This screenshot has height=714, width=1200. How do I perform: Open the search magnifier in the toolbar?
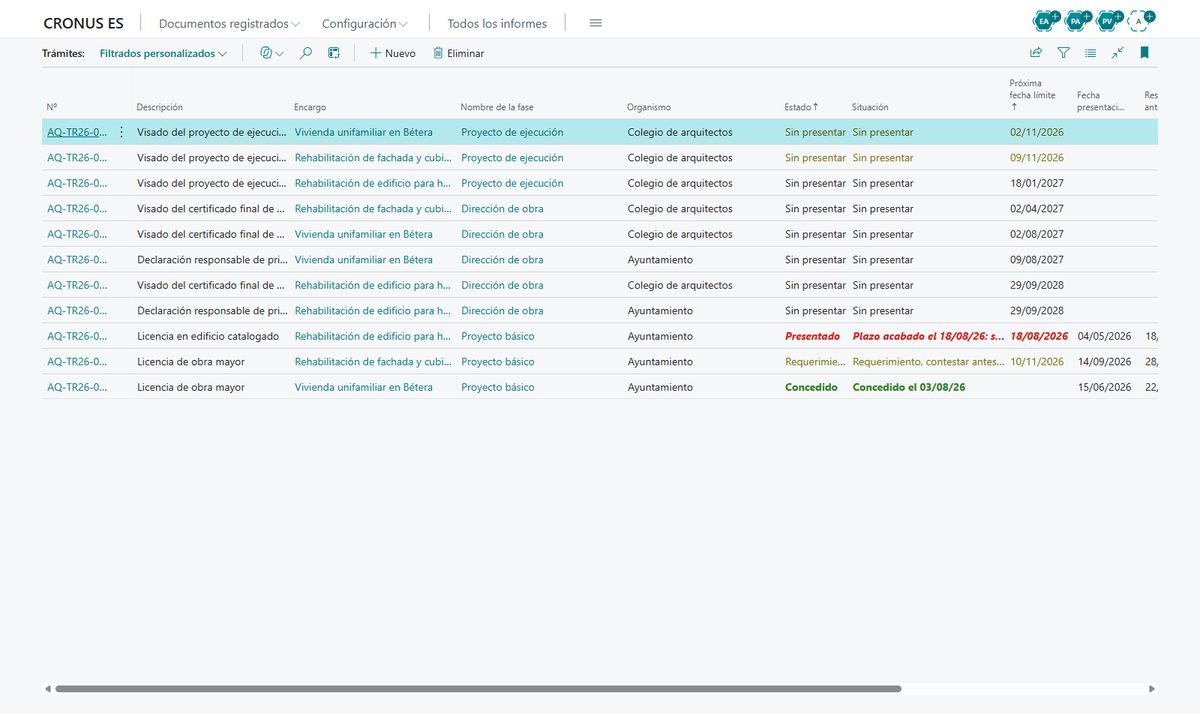tap(306, 53)
